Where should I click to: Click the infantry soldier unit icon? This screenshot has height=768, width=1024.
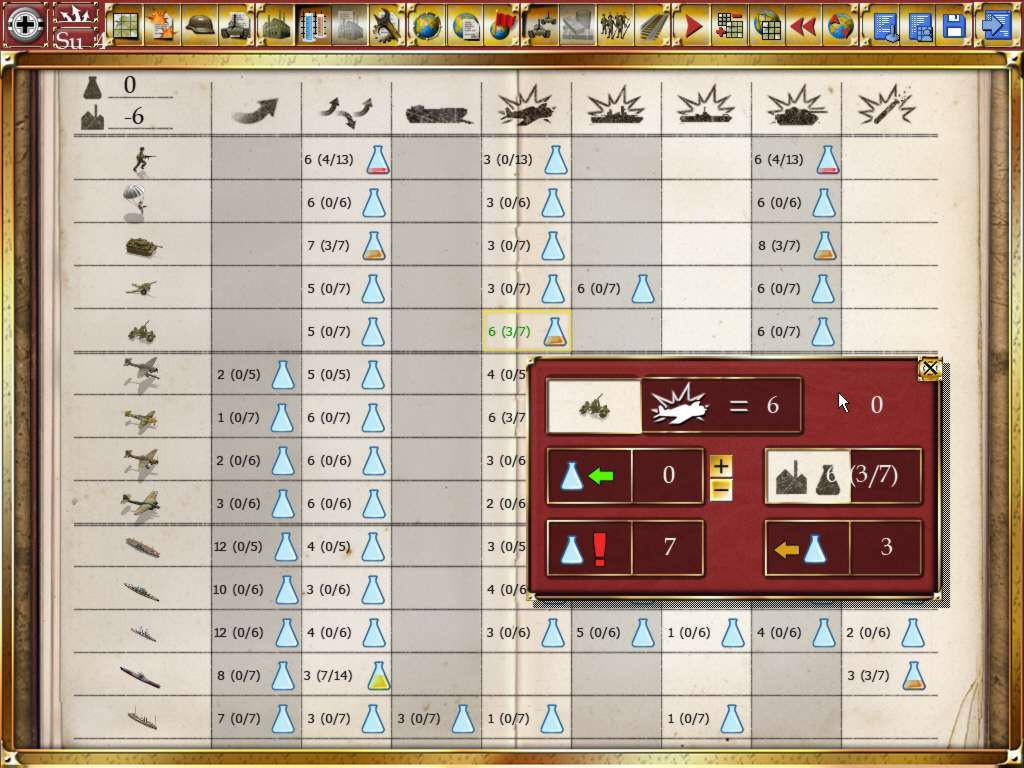144,159
